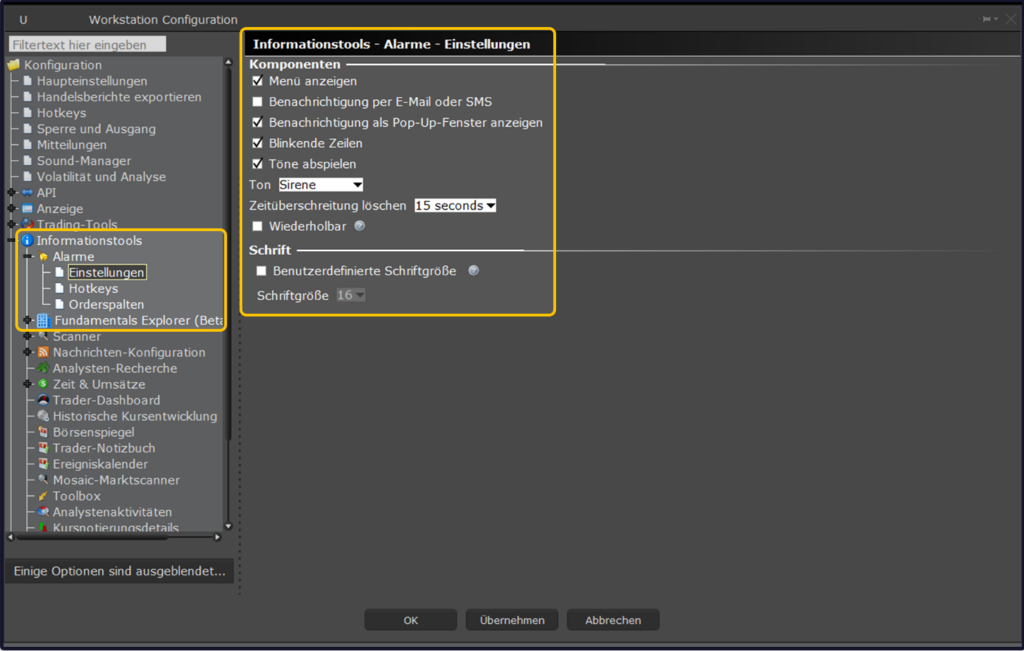The image size is (1024, 651).
Task: Open Zeitüberschreitung löschen dropdown (15 seconds)
Action: coord(455,206)
